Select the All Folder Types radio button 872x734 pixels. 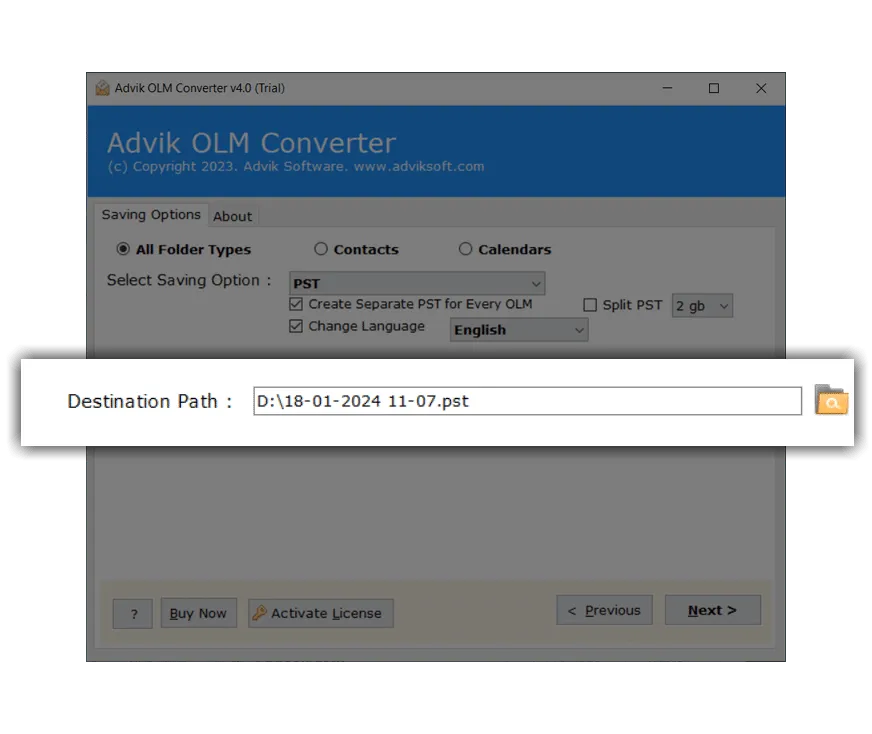(x=123, y=249)
